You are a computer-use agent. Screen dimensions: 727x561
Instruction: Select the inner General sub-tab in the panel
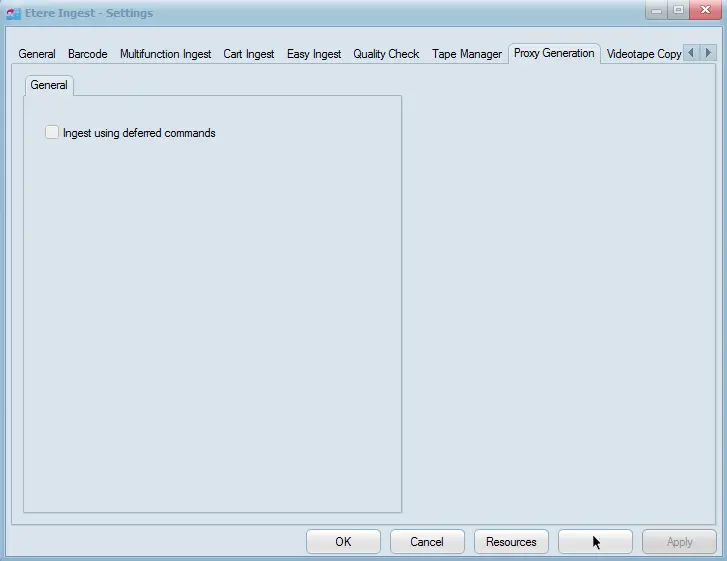pos(49,85)
